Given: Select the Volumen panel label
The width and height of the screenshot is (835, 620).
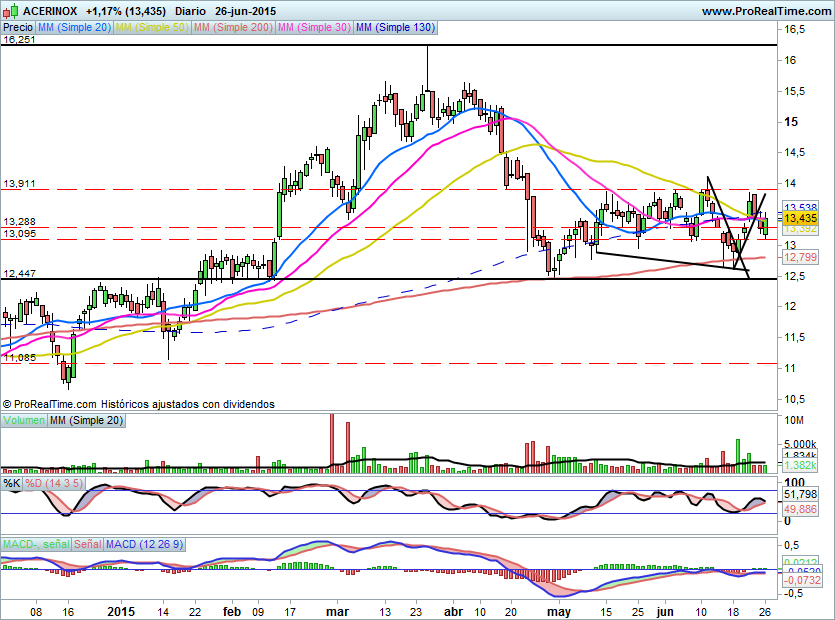Looking at the screenshot, I should tap(24, 420).
